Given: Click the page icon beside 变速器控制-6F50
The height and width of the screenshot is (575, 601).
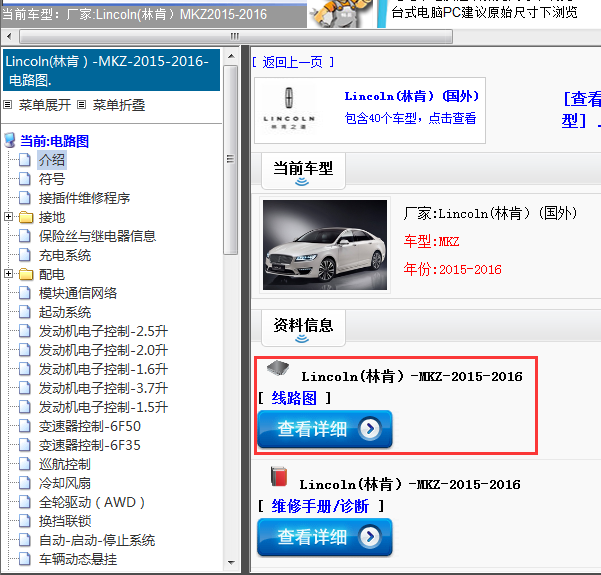Looking at the screenshot, I should [x=25, y=426].
